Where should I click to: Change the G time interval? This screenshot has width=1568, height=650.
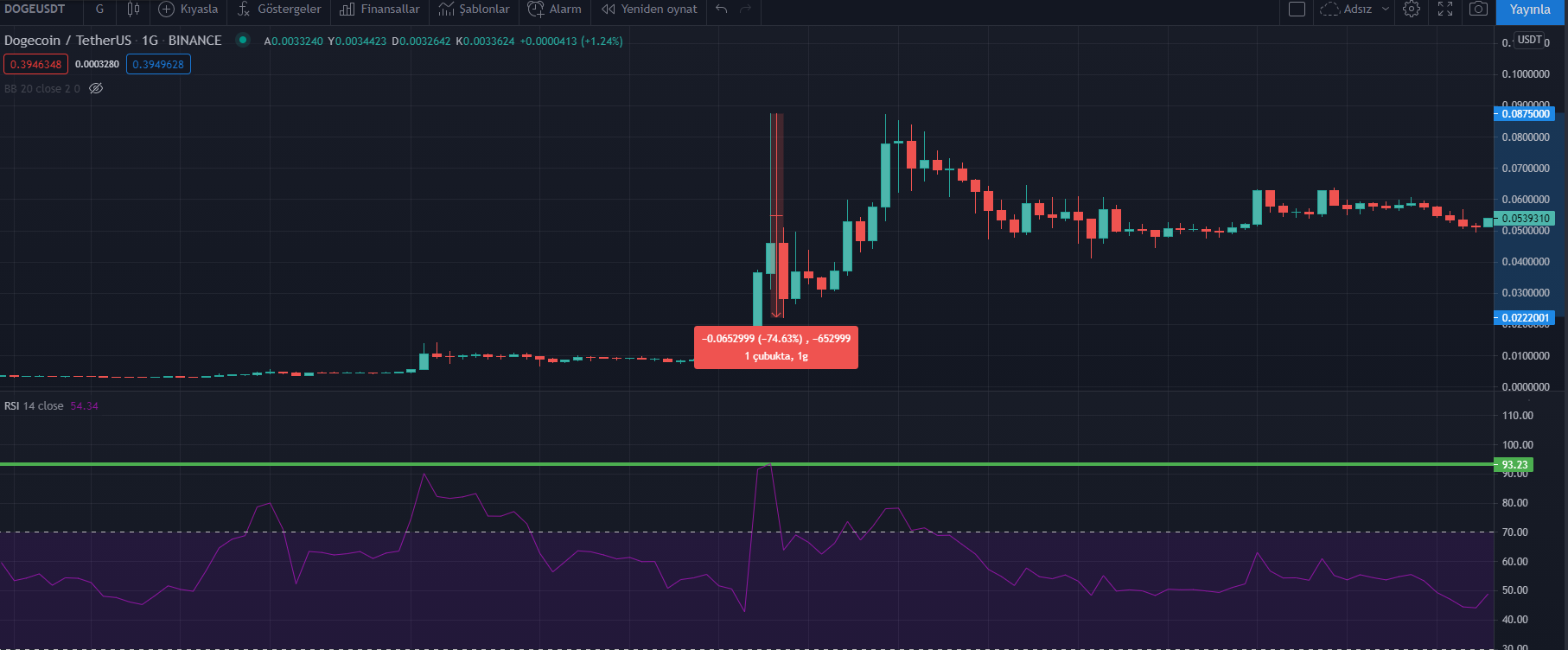99,10
